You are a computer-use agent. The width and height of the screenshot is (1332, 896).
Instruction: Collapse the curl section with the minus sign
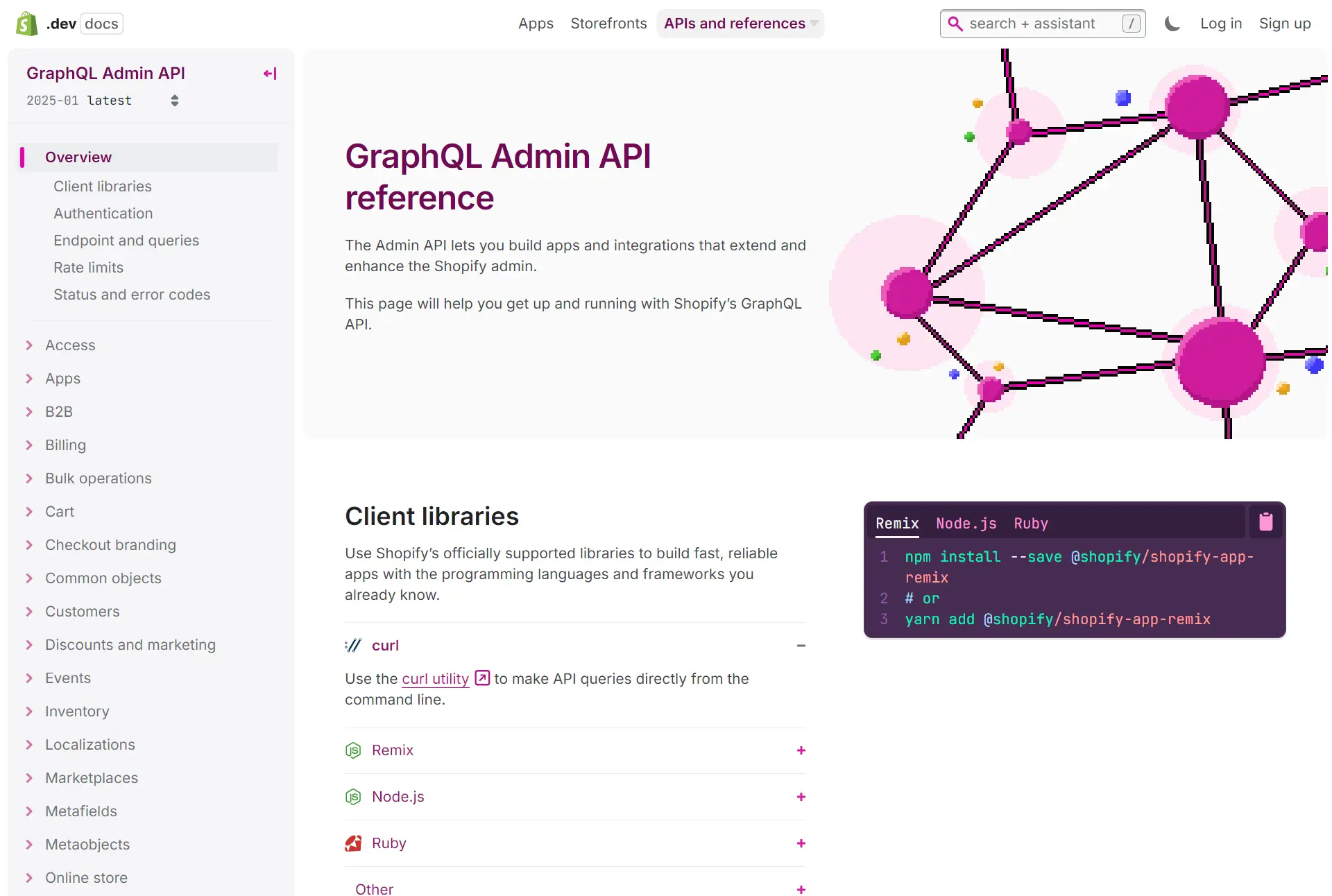coord(801,646)
